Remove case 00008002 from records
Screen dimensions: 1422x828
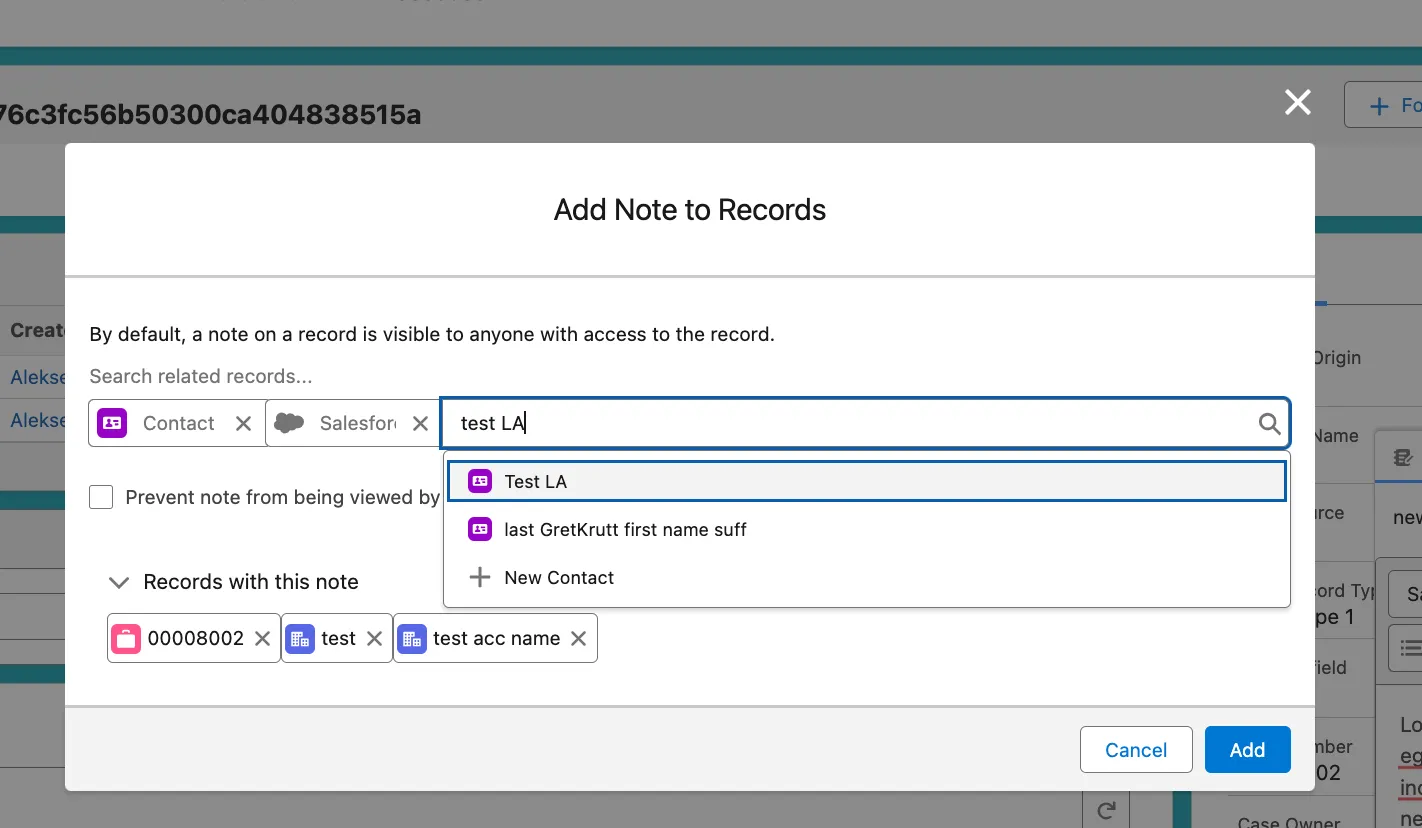262,639
